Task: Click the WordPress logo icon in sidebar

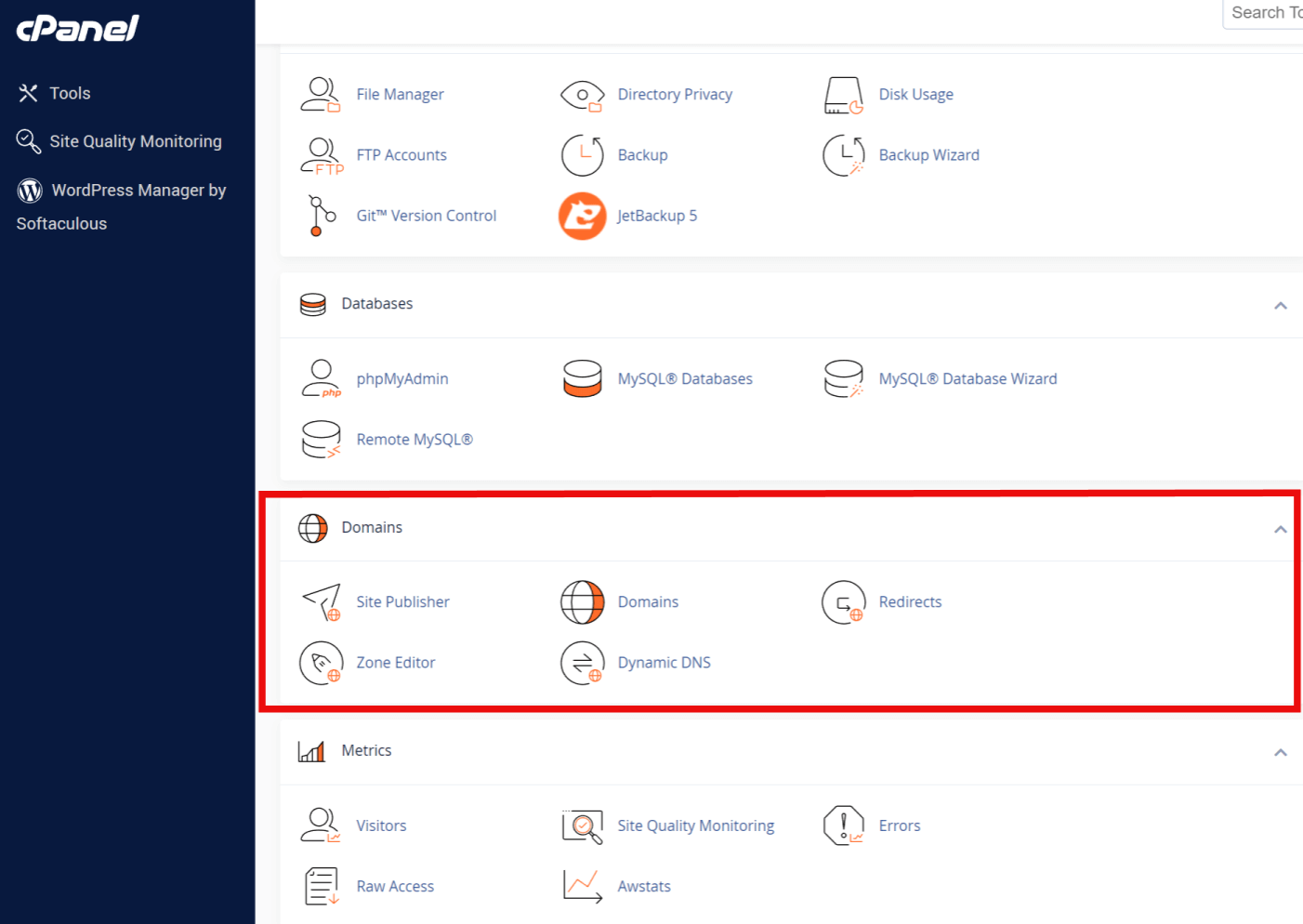Action: click(x=30, y=191)
